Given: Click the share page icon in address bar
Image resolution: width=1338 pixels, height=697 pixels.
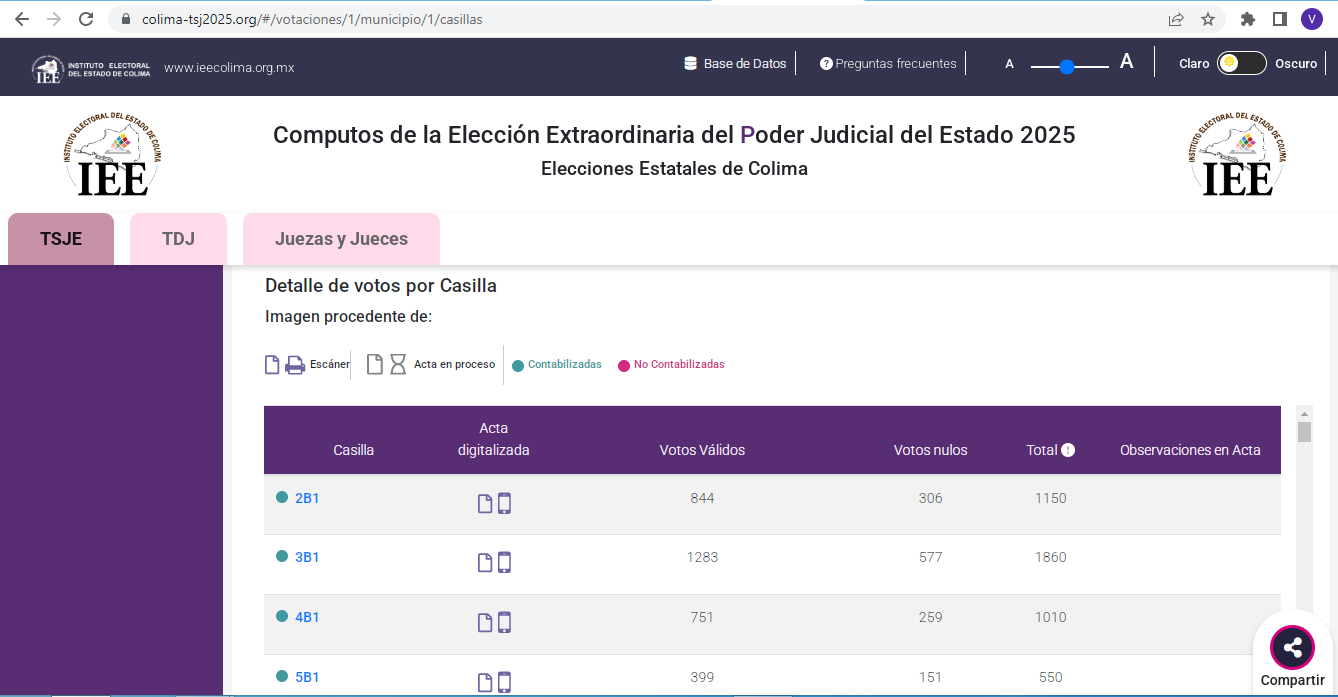Looking at the screenshot, I should 1176,19.
